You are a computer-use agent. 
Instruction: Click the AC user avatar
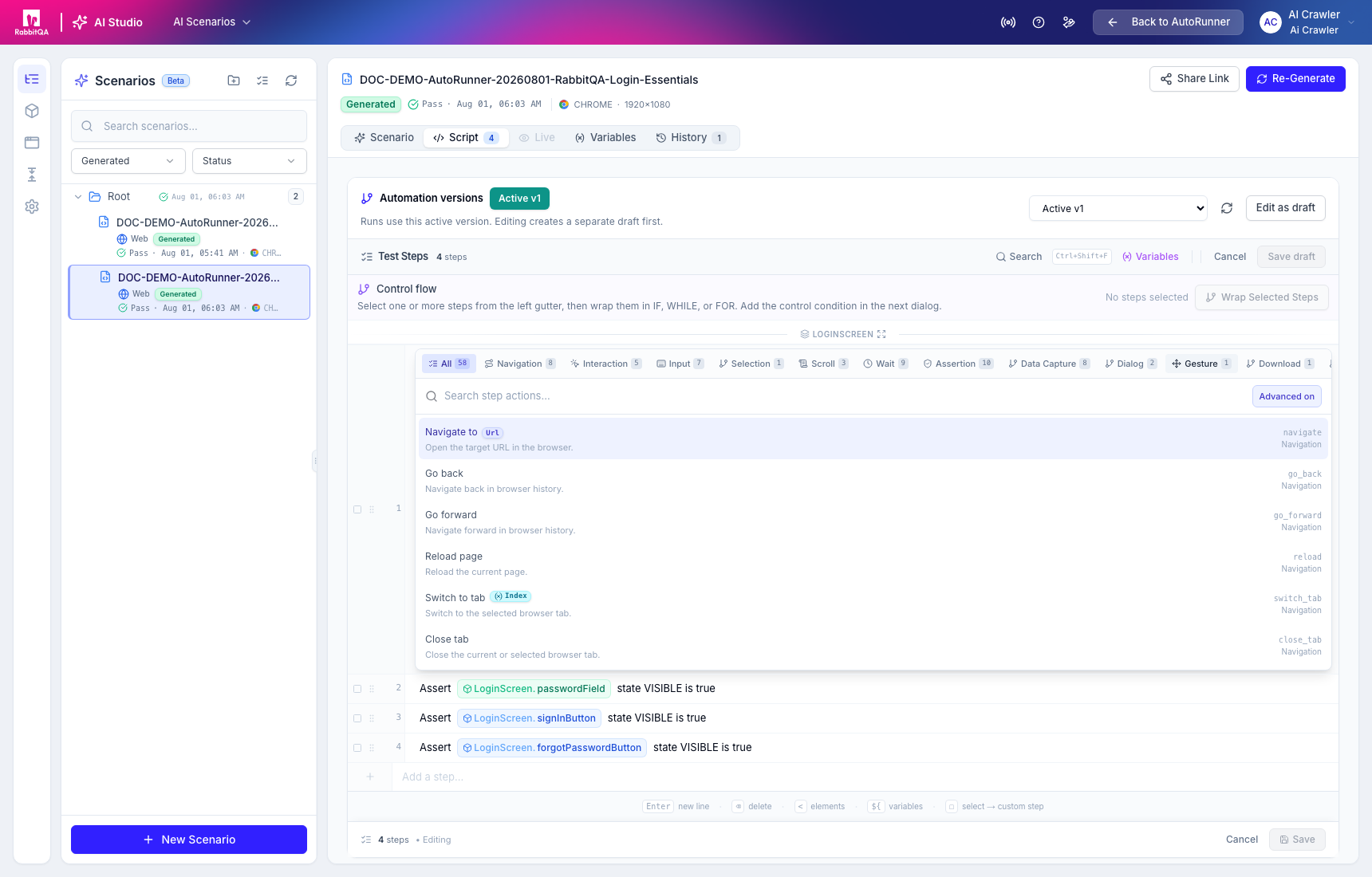pyautogui.click(x=1271, y=22)
